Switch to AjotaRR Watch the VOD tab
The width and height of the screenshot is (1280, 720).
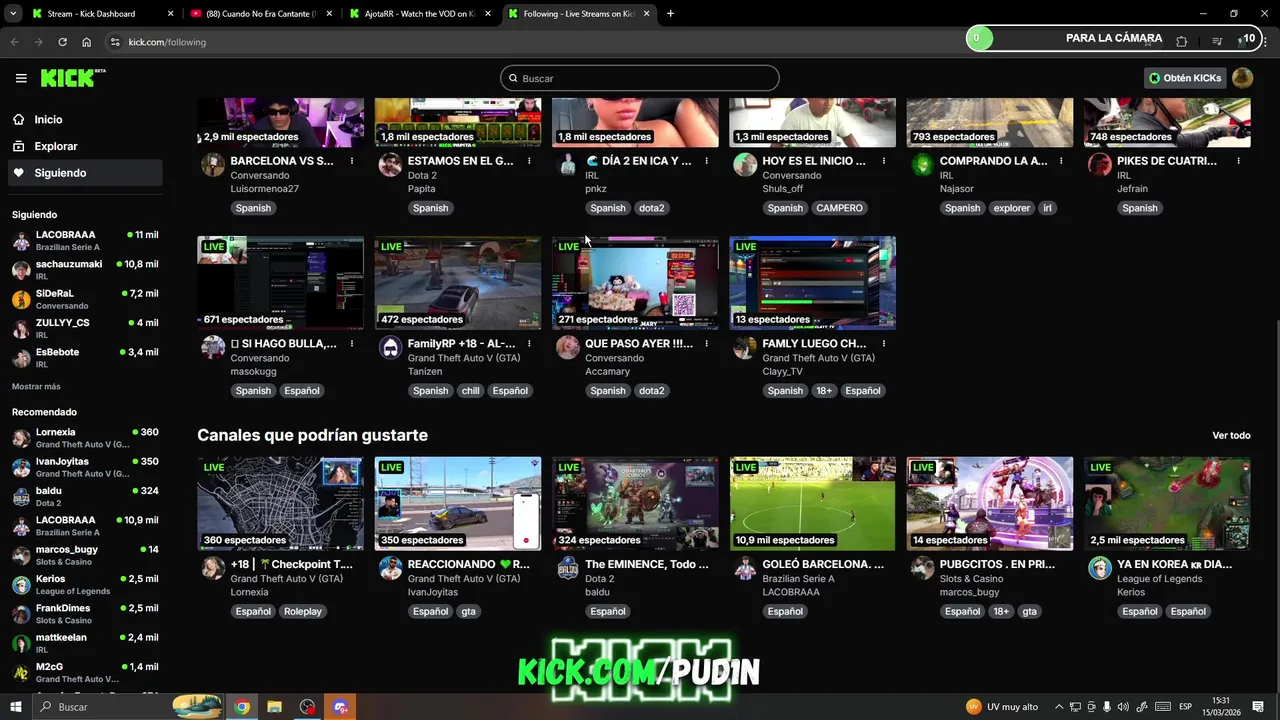418,14
